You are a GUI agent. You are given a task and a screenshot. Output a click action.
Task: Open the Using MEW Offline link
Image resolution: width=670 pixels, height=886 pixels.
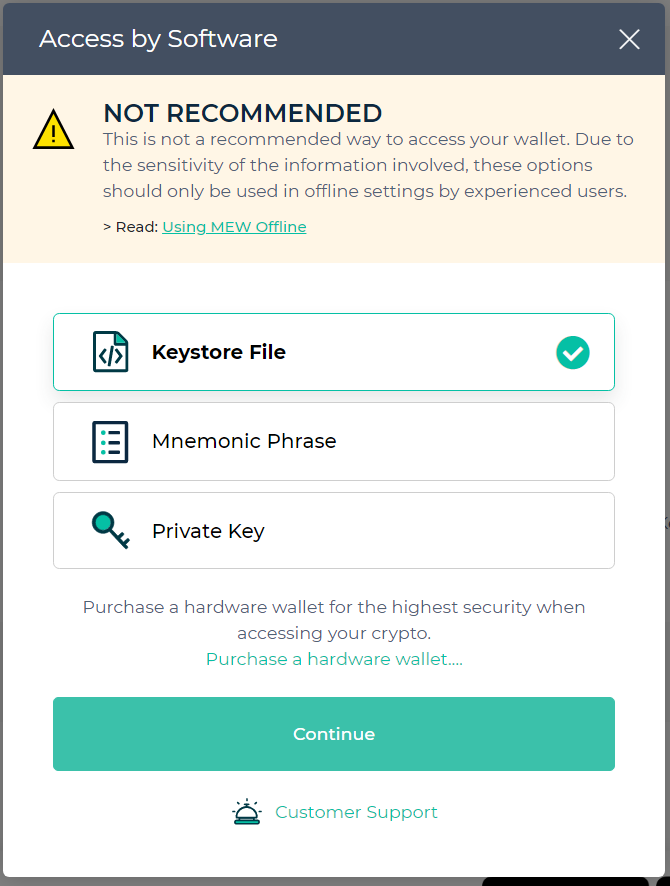pyautogui.click(x=234, y=227)
